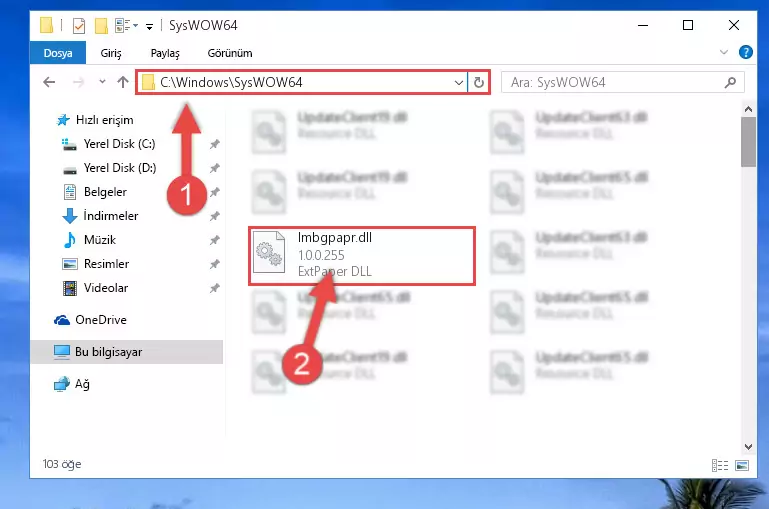Image resolution: width=769 pixels, height=509 pixels.
Task: Click the folder icon in title bar
Action: tap(46, 25)
